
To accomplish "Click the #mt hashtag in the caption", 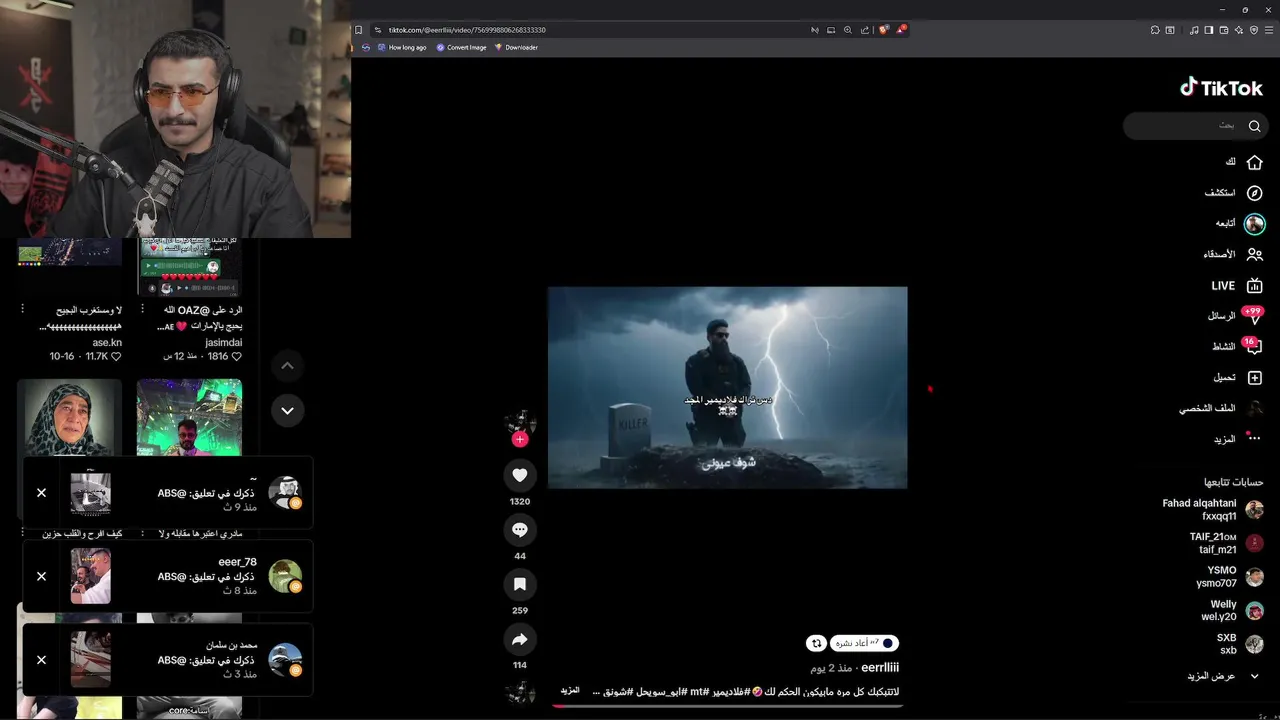I will point(700,691).
